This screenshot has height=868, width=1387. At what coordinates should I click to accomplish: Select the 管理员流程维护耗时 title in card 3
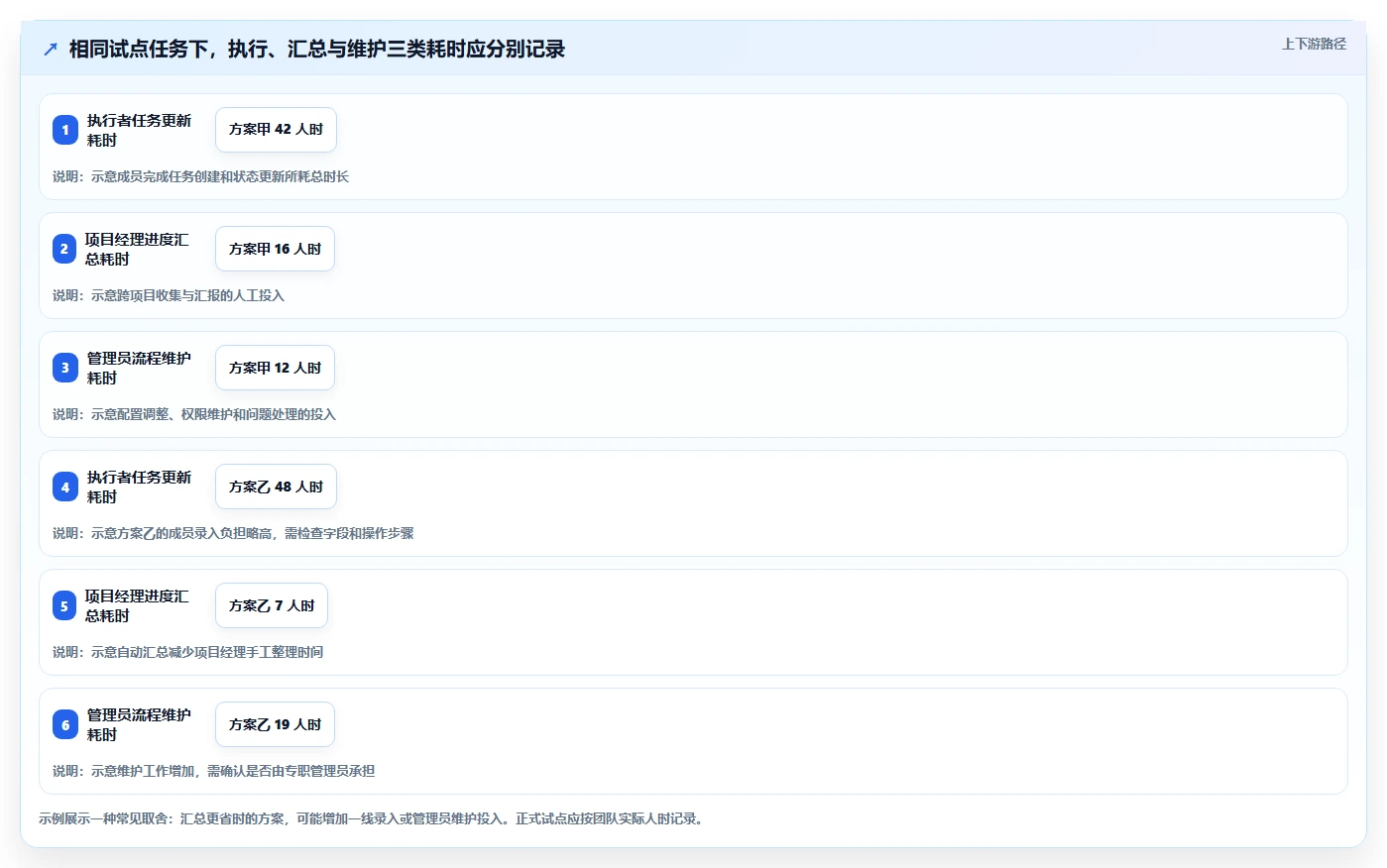pos(139,368)
